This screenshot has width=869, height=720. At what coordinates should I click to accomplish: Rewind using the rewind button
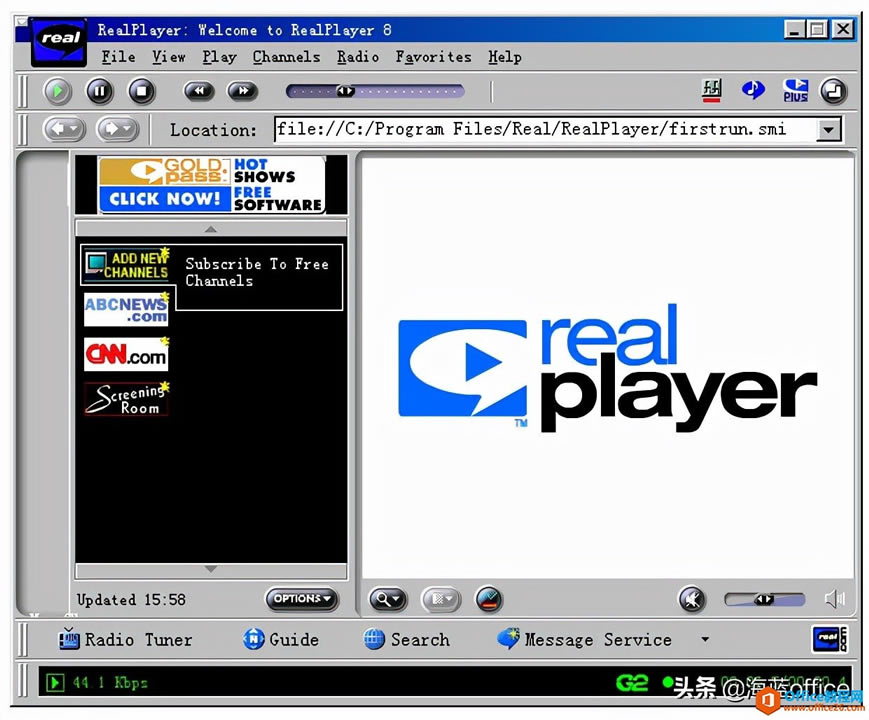[x=199, y=91]
